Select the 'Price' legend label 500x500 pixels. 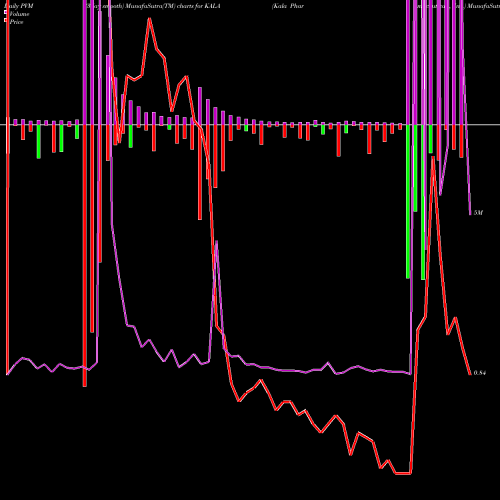pyautogui.click(x=17, y=22)
